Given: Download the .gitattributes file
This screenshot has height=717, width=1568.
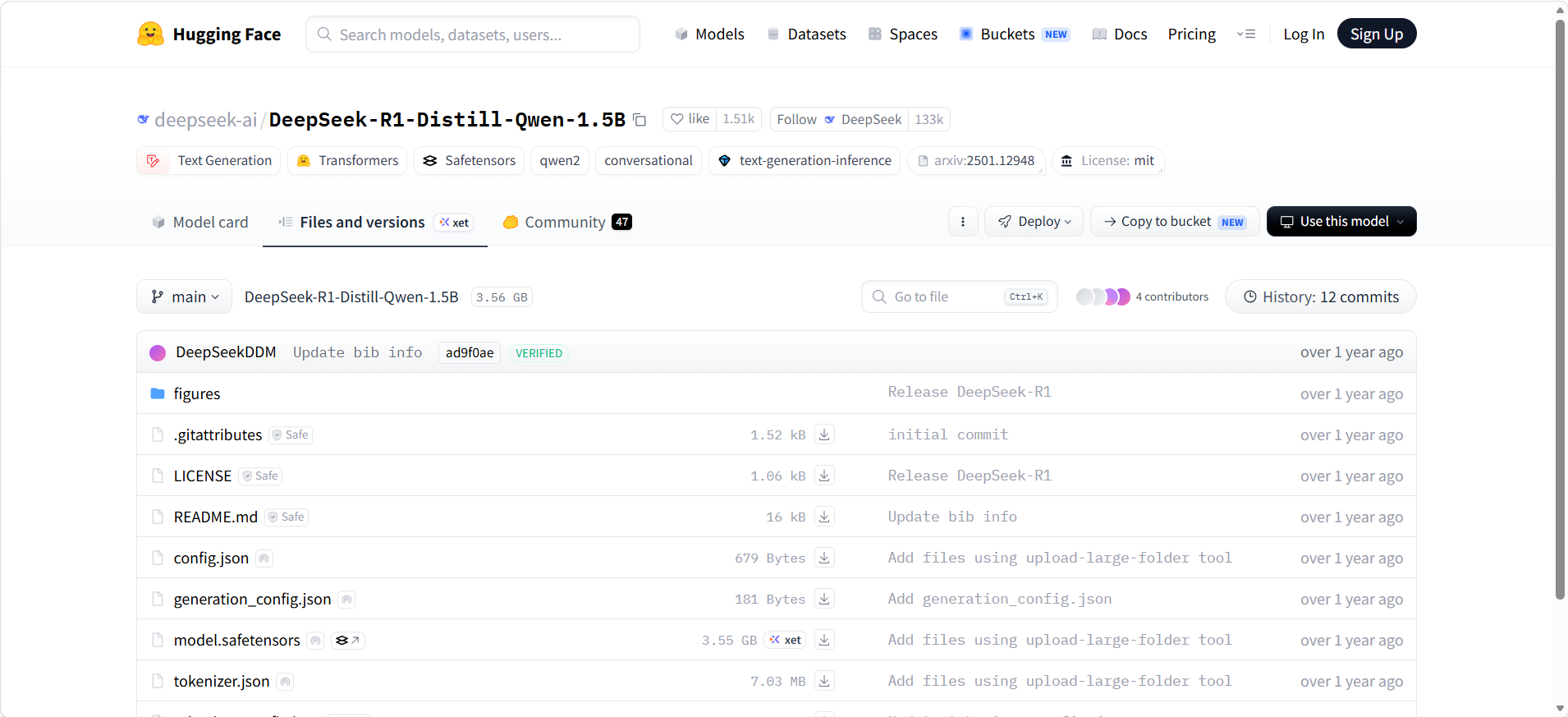Looking at the screenshot, I should tap(824, 434).
